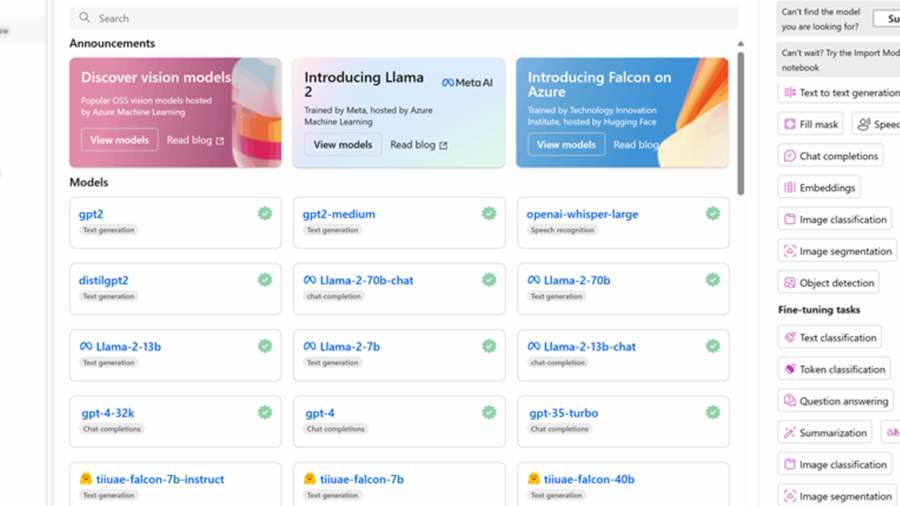Image resolution: width=900 pixels, height=506 pixels.
Task: Open the tiiuae-falcon-40b model link
Action: pyautogui.click(x=589, y=479)
